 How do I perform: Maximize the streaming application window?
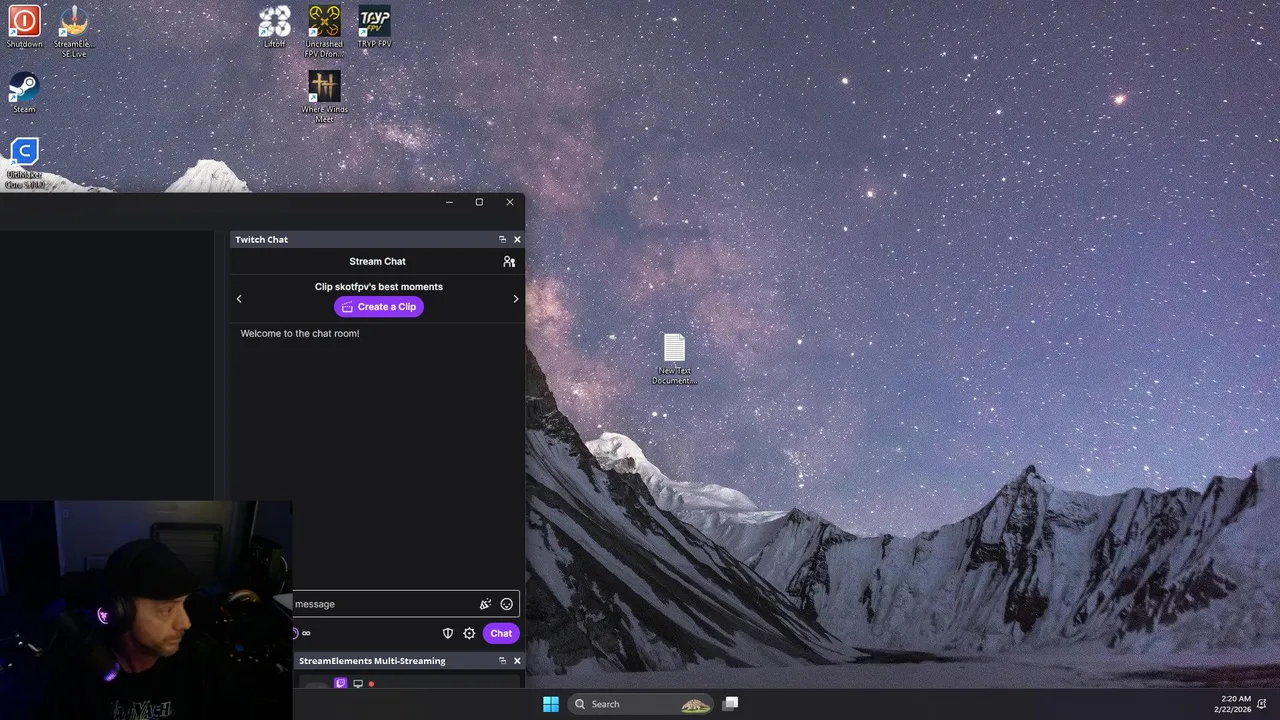pos(479,202)
